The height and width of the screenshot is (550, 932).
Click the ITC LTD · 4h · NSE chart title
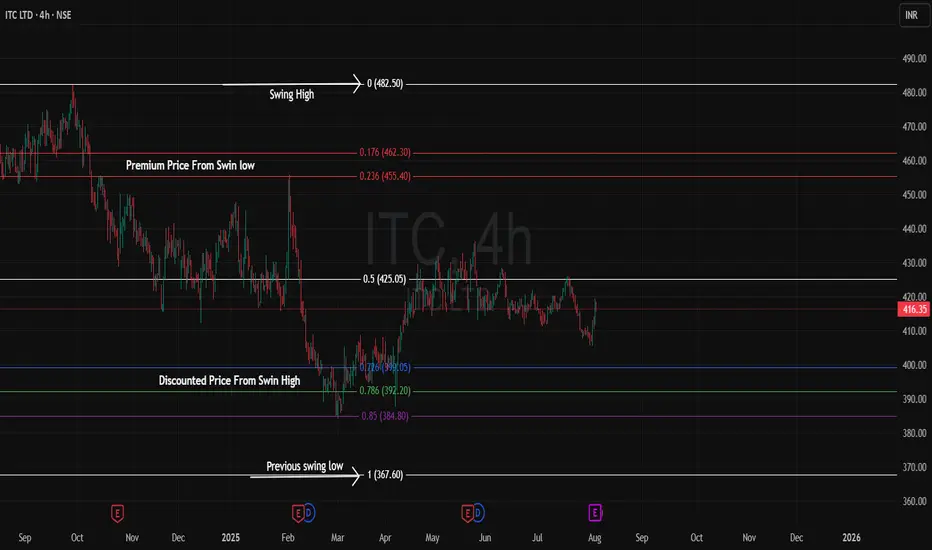(x=38, y=15)
